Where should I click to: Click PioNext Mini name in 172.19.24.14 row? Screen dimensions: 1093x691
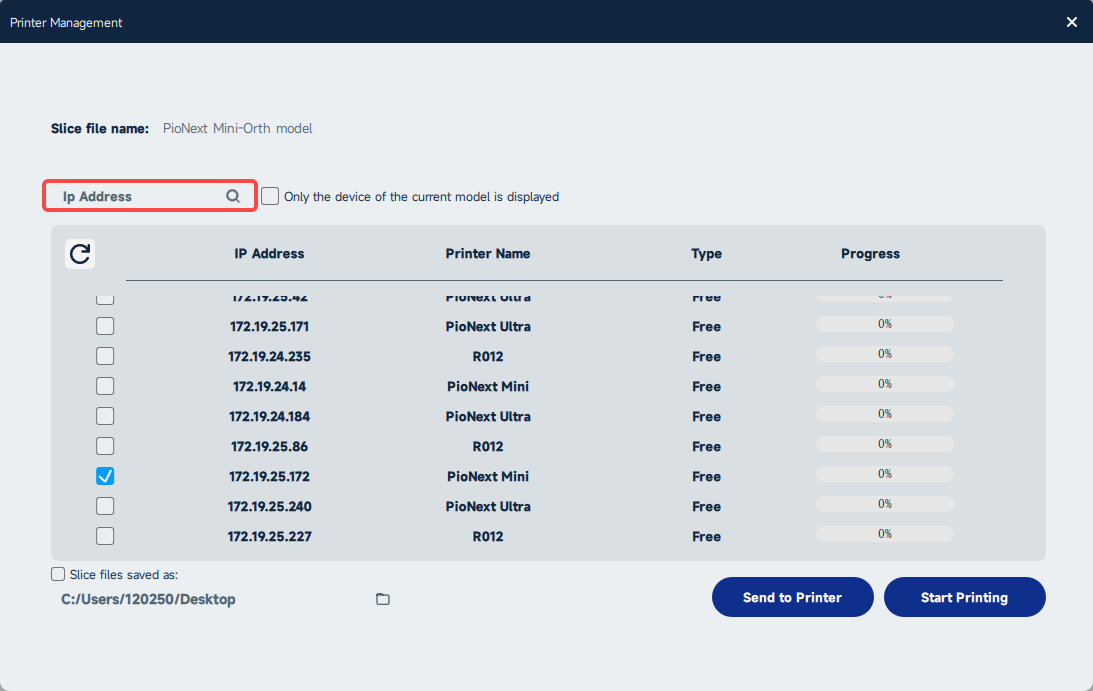(488, 386)
